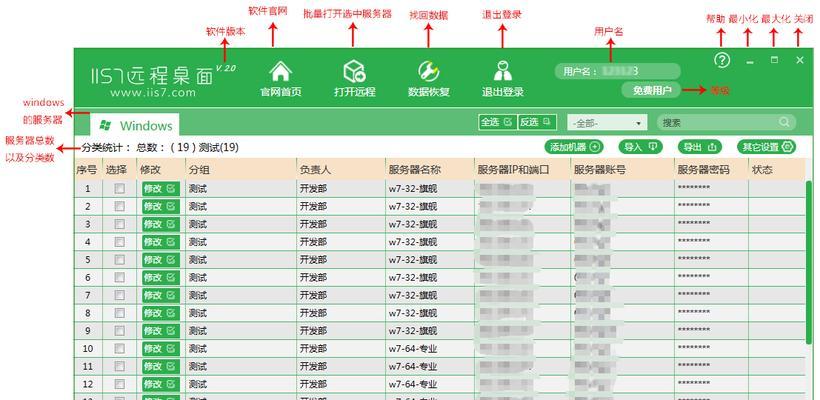Tick the checkbox in row 7

[x=120, y=295]
